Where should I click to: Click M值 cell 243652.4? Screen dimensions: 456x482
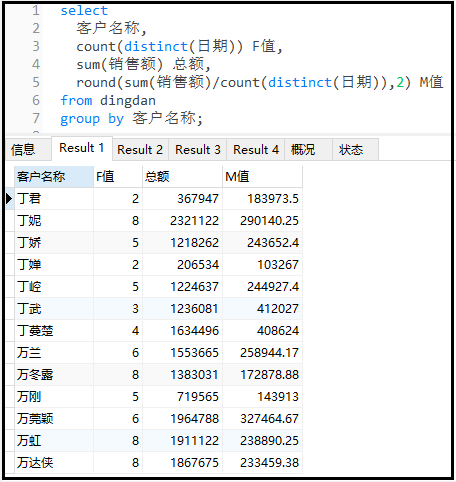pos(262,243)
